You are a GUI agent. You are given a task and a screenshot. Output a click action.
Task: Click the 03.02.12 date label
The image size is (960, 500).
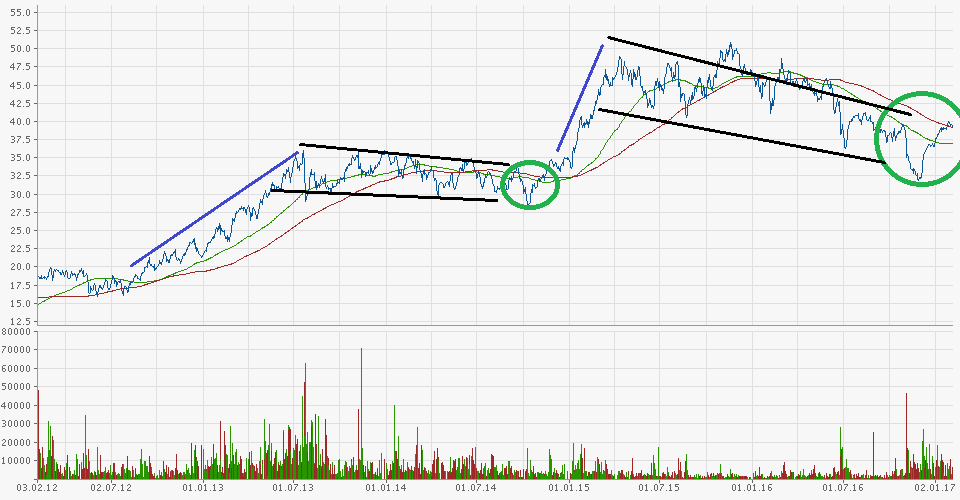tap(37, 488)
